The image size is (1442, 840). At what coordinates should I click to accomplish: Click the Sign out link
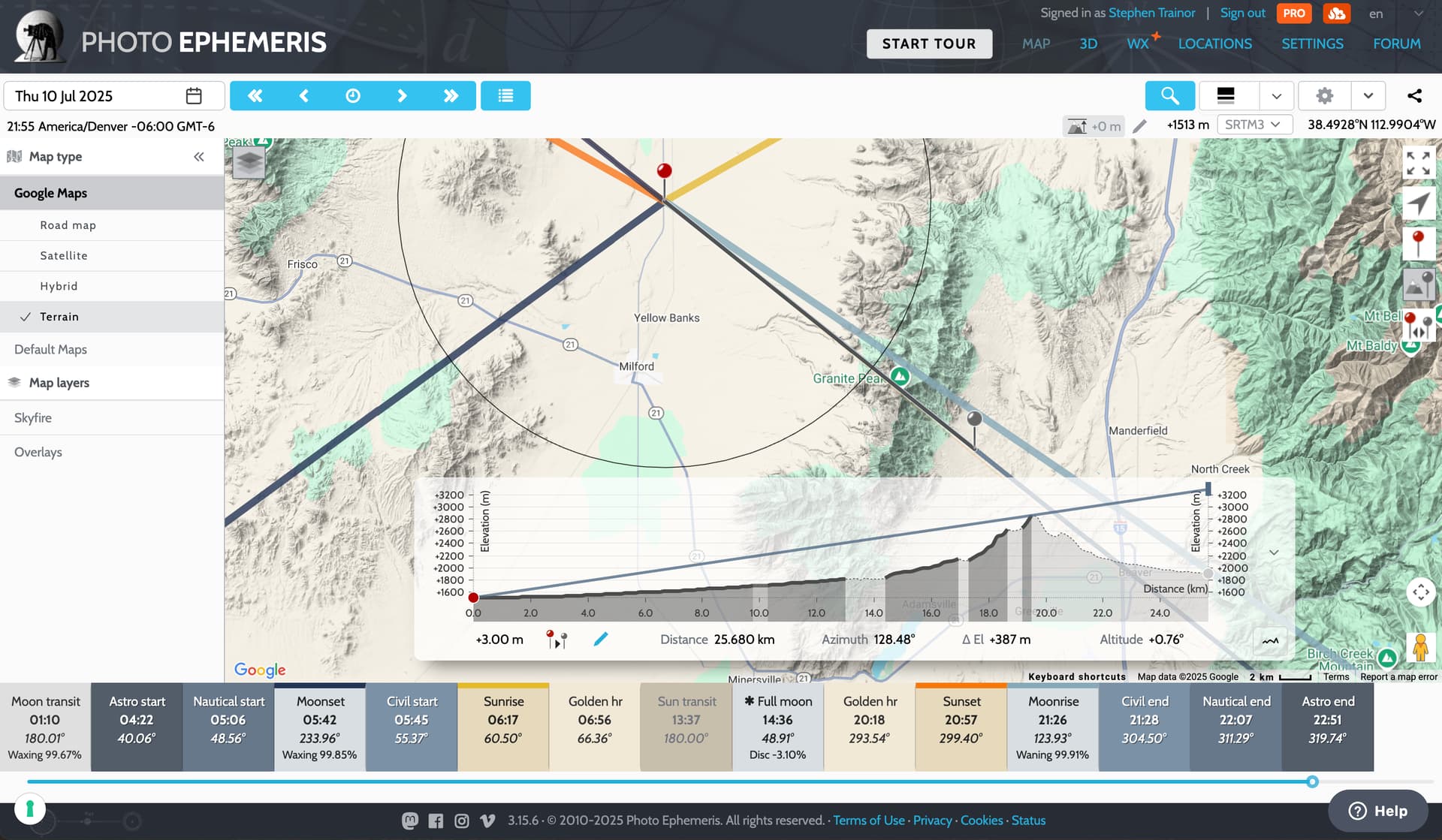pyautogui.click(x=1242, y=13)
